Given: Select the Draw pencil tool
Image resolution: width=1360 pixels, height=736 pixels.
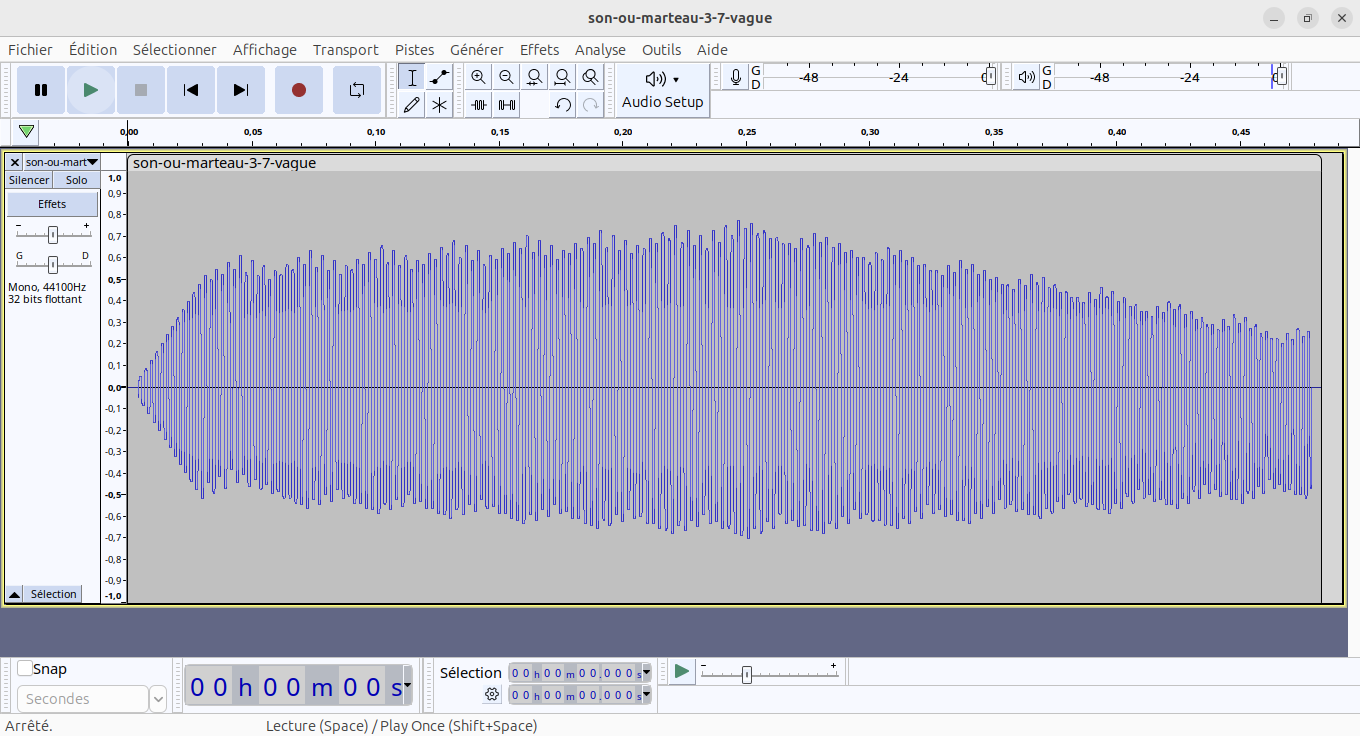Looking at the screenshot, I should 411,104.
